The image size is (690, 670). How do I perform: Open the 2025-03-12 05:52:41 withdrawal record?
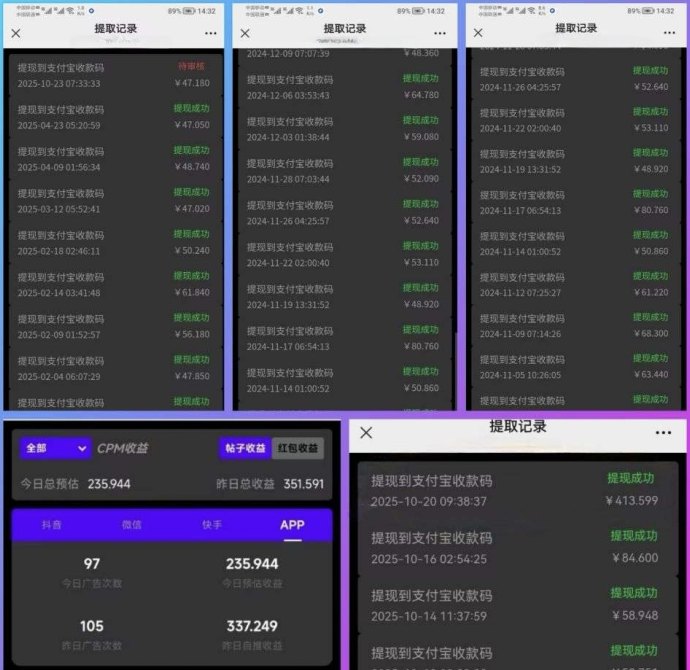point(114,201)
